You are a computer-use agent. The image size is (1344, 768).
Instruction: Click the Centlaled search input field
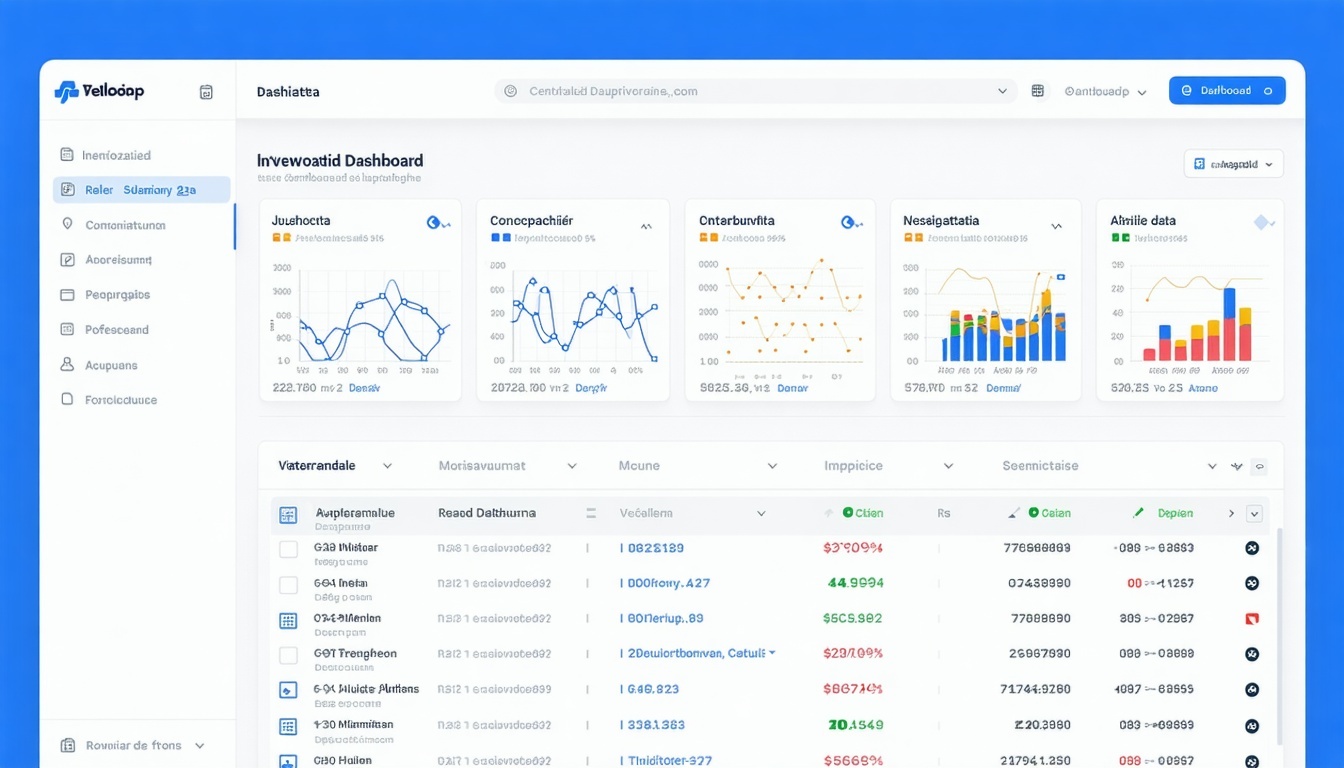click(x=755, y=91)
